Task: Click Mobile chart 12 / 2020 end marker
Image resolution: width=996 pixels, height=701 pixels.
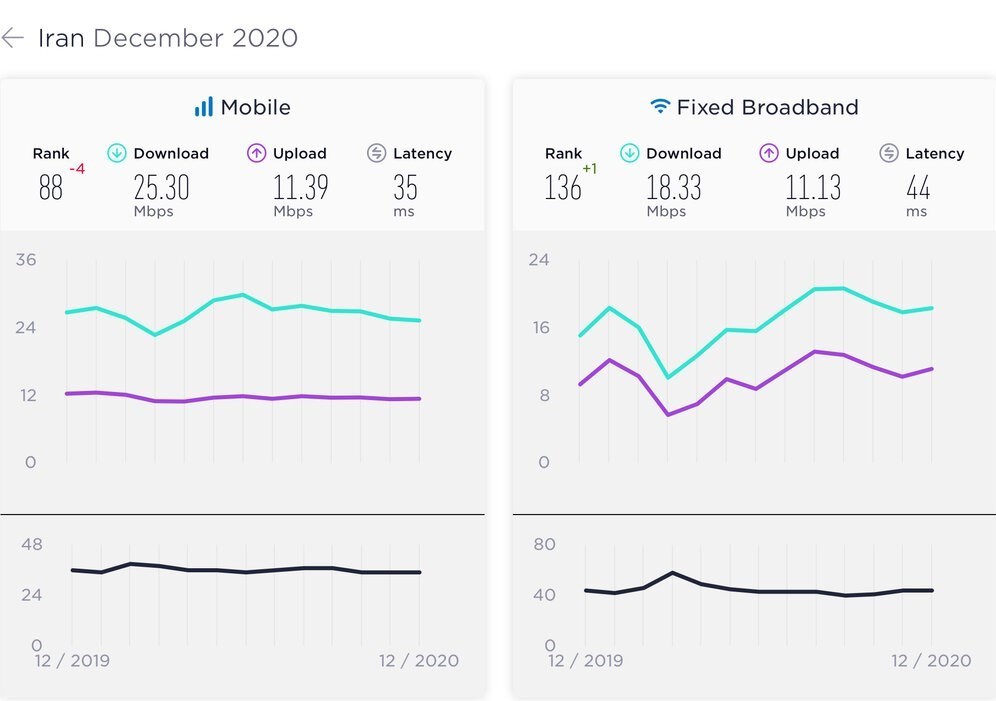Action: click(418, 660)
